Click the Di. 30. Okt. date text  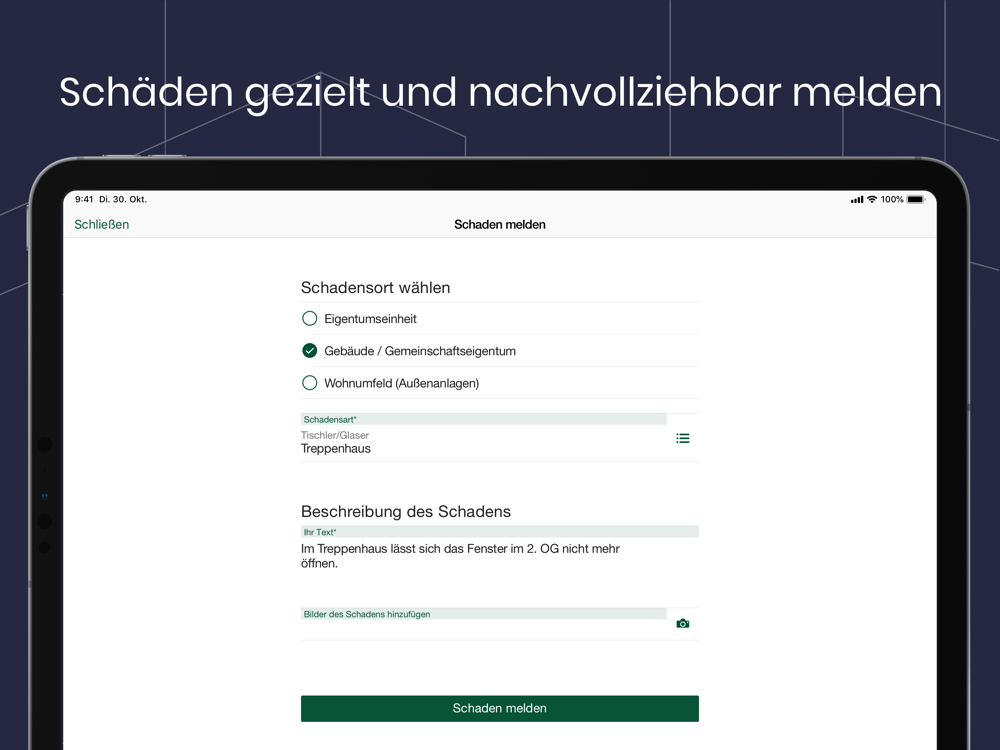[123, 199]
